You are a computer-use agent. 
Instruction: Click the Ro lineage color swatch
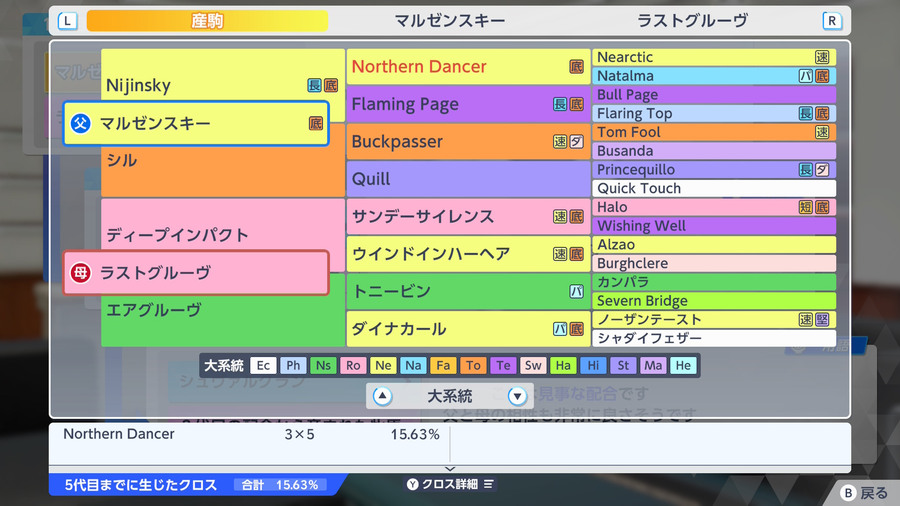(353, 365)
